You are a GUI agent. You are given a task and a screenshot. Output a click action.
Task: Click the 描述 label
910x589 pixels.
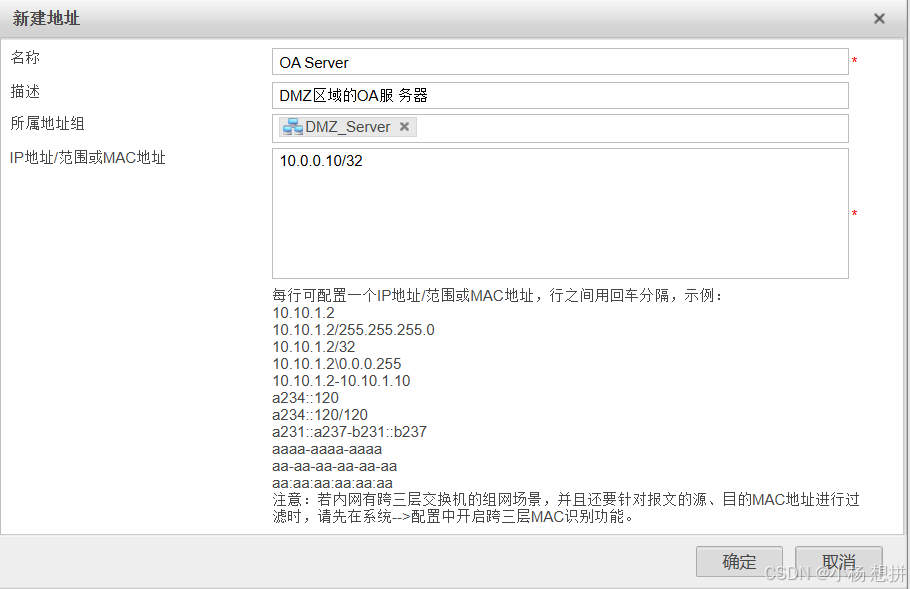(x=25, y=92)
